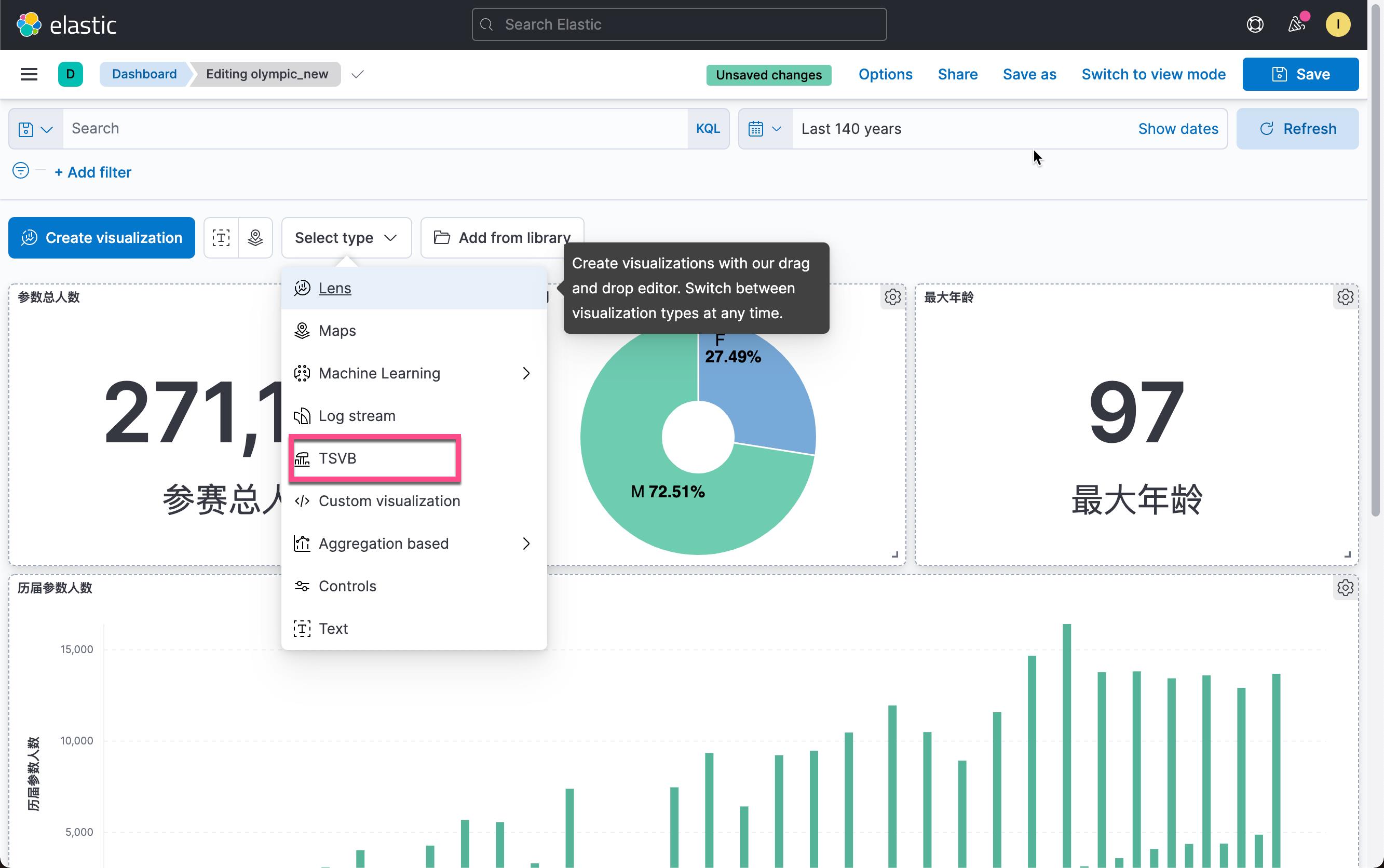1384x868 pixels.
Task: Select Text from the type menu
Action: (414, 628)
